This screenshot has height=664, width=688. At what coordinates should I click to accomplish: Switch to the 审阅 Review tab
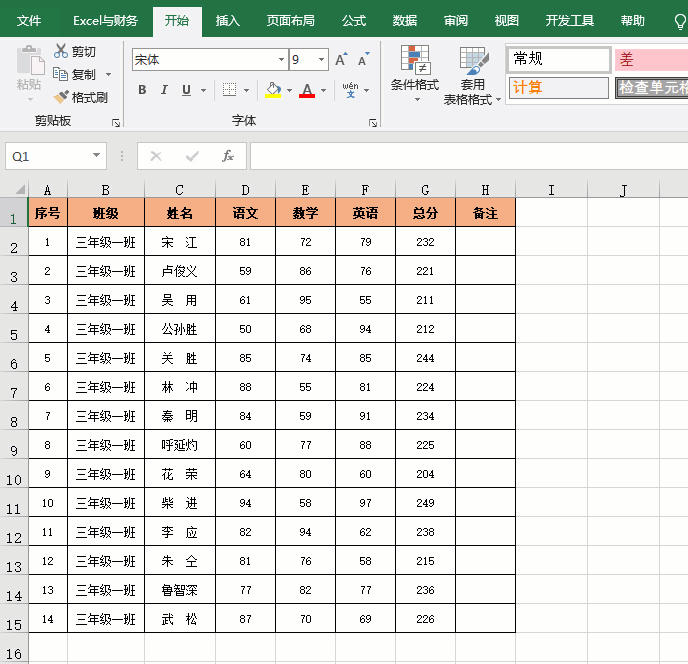455,21
